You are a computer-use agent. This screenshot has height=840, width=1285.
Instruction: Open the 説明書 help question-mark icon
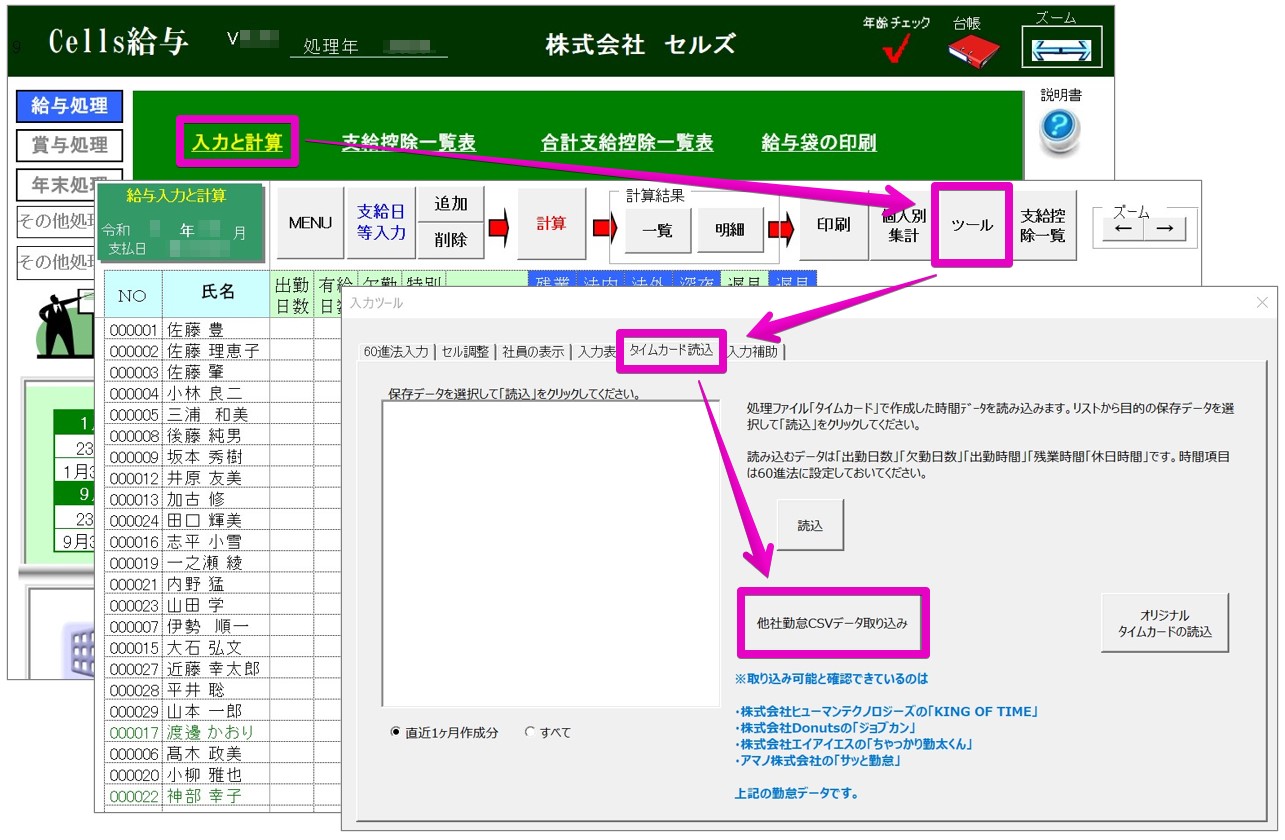[x=1060, y=128]
